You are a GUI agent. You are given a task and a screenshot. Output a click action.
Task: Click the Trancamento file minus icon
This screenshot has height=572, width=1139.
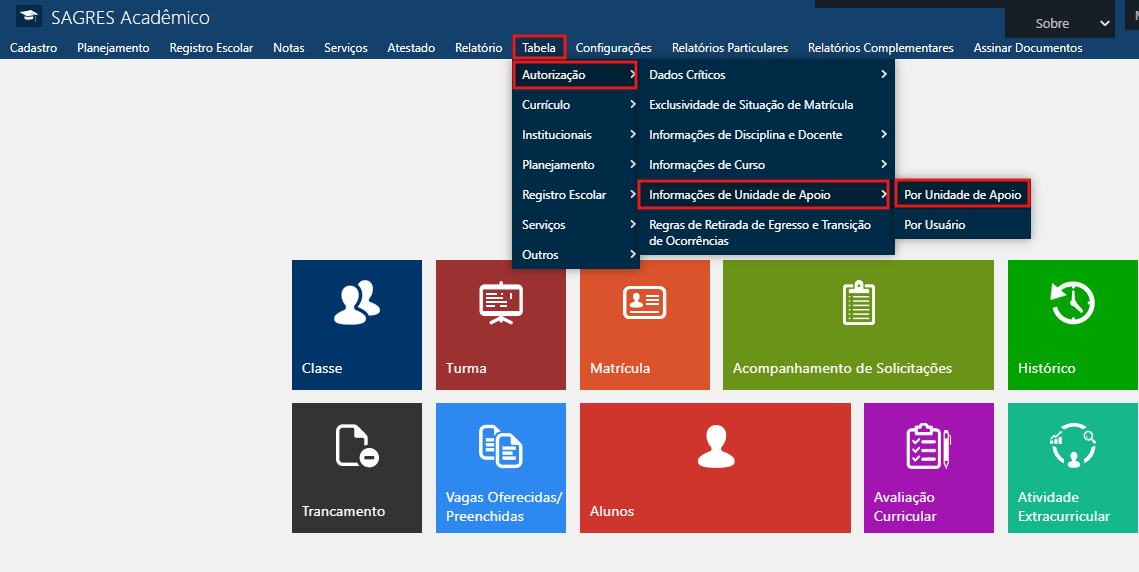357,446
